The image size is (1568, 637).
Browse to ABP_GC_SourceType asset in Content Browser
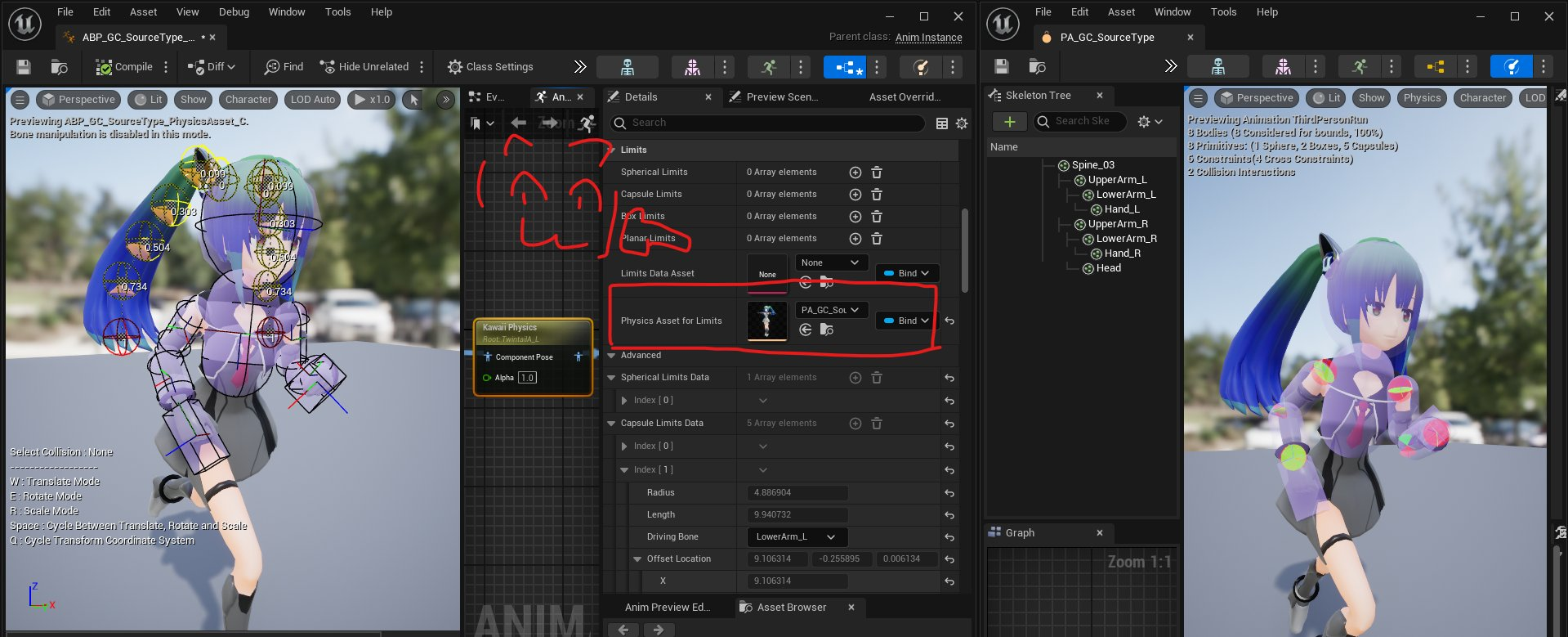(59, 67)
